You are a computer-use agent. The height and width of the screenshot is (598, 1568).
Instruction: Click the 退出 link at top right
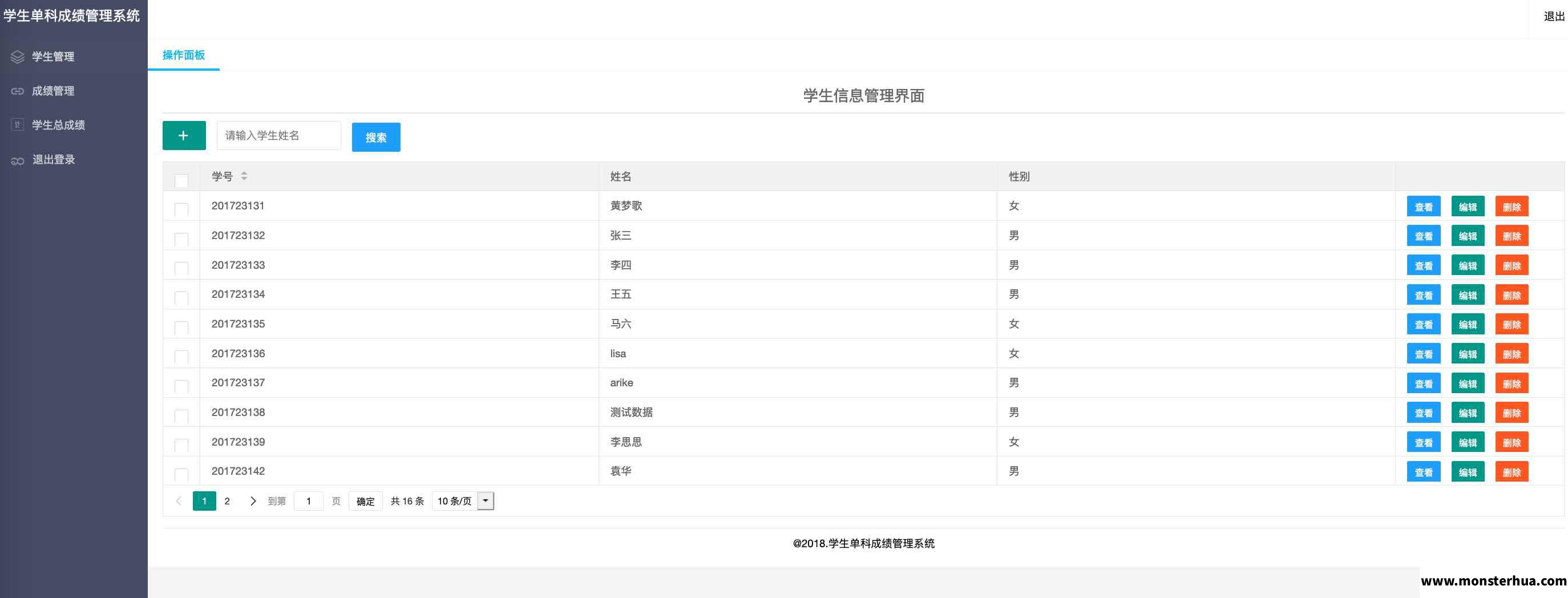click(x=1554, y=17)
